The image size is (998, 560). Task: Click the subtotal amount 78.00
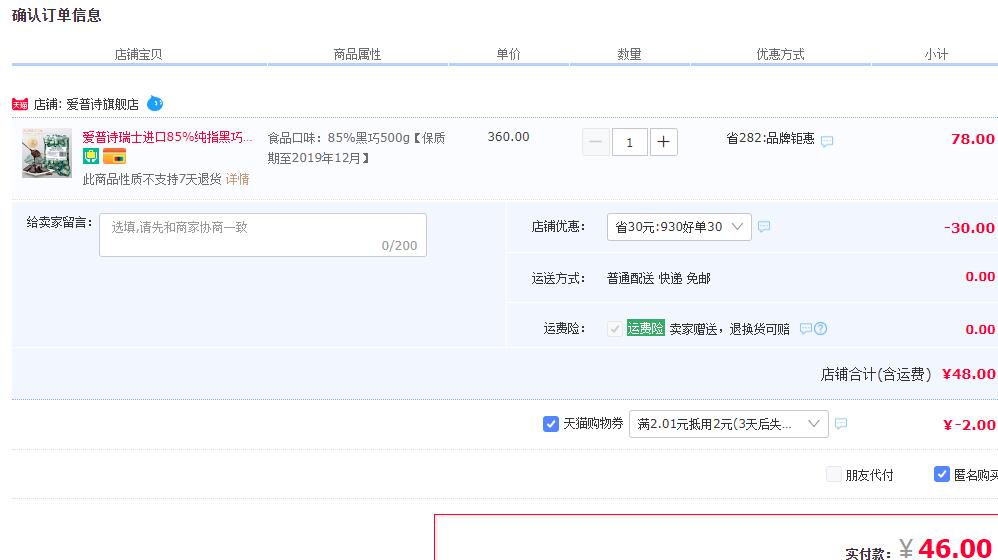[973, 139]
